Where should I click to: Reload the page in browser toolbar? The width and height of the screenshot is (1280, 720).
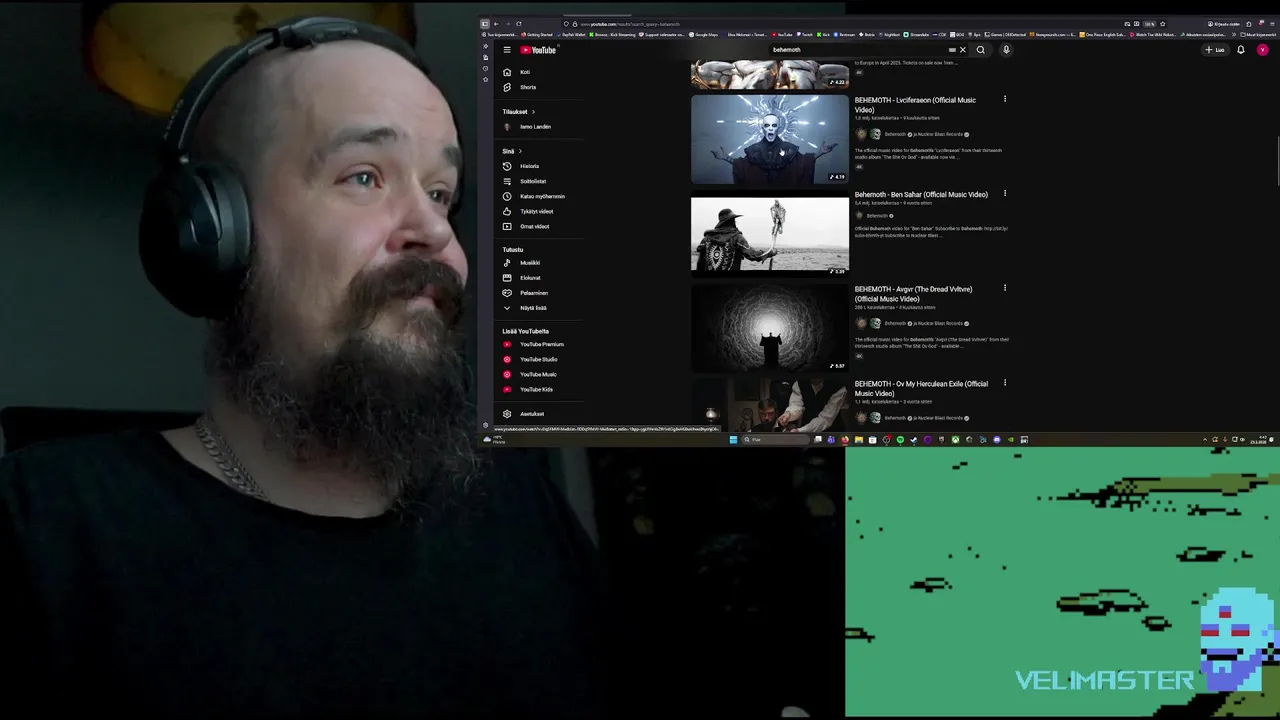pos(519,24)
